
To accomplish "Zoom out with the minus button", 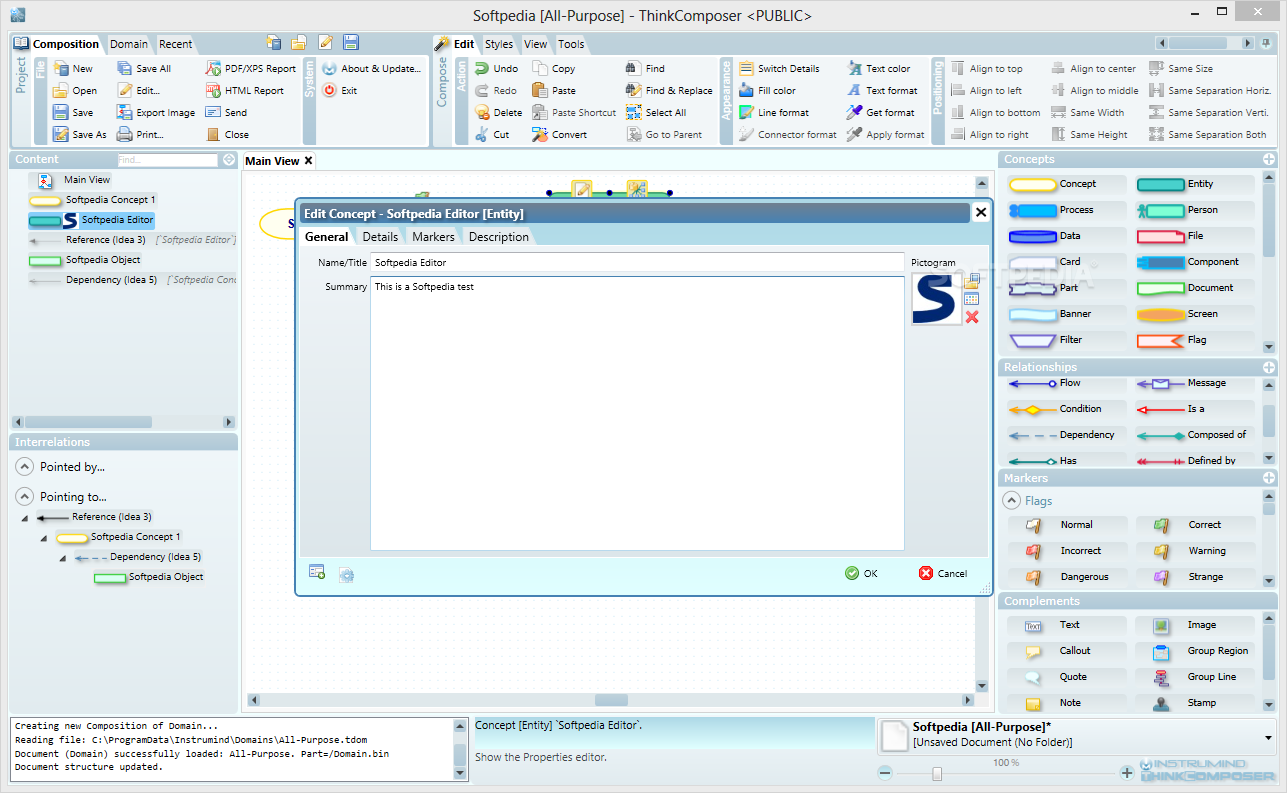I will 885,773.
